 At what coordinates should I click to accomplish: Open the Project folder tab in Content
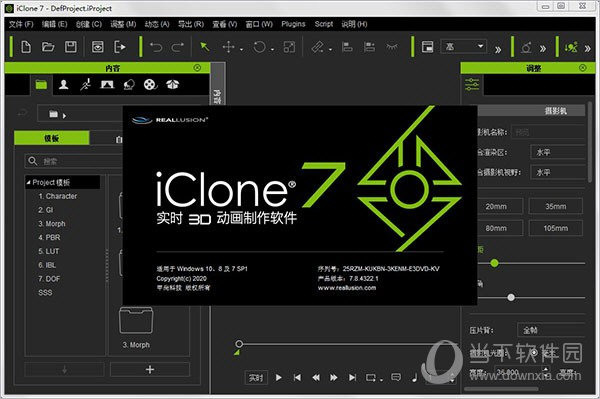(x=41, y=85)
